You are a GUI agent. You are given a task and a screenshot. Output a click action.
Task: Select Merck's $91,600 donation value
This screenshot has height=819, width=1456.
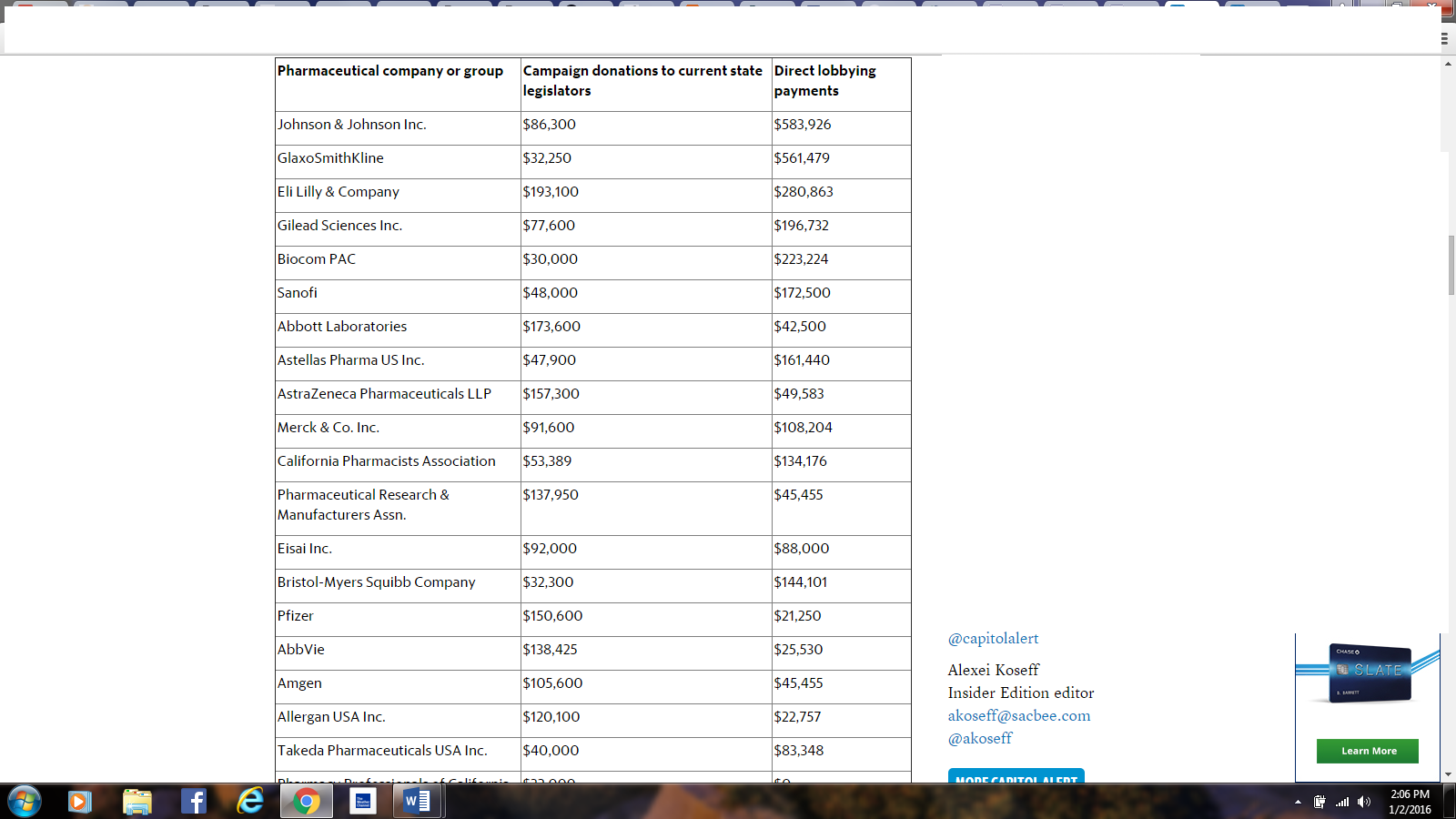pyautogui.click(x=549, y=428)
